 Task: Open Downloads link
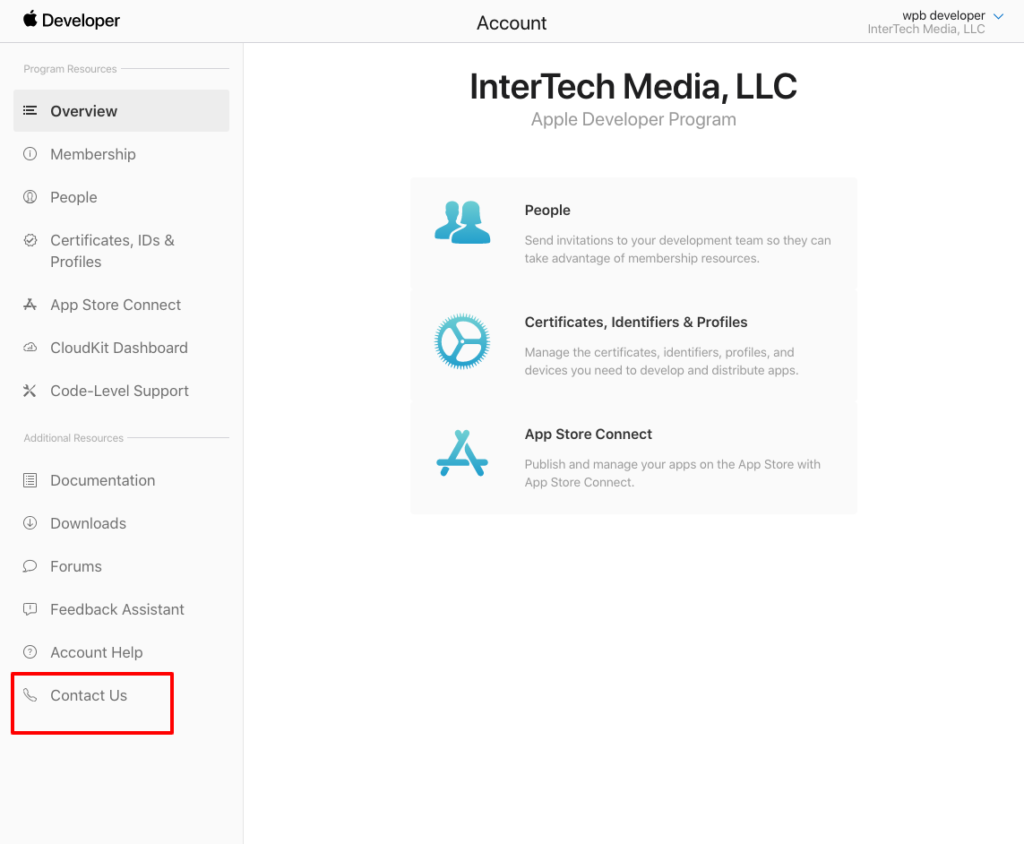pos(88,523)
